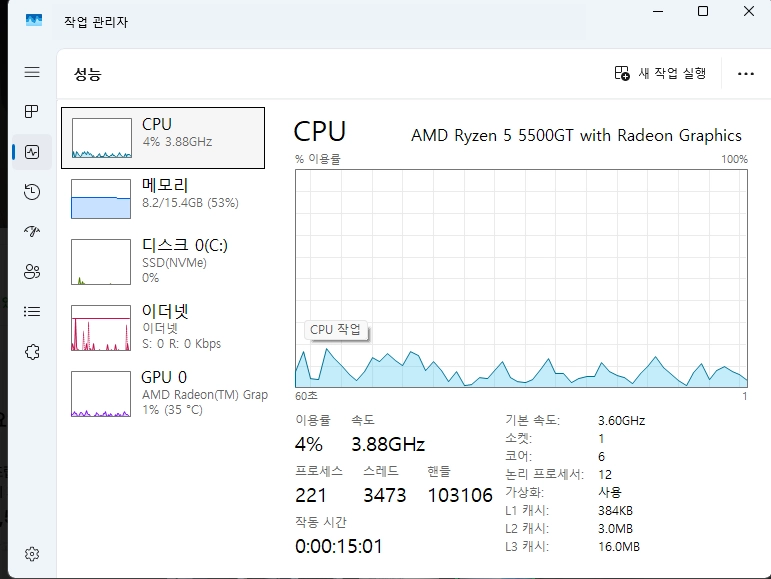
Task: Open the Details list page icon
Action: tap(32, 312)
